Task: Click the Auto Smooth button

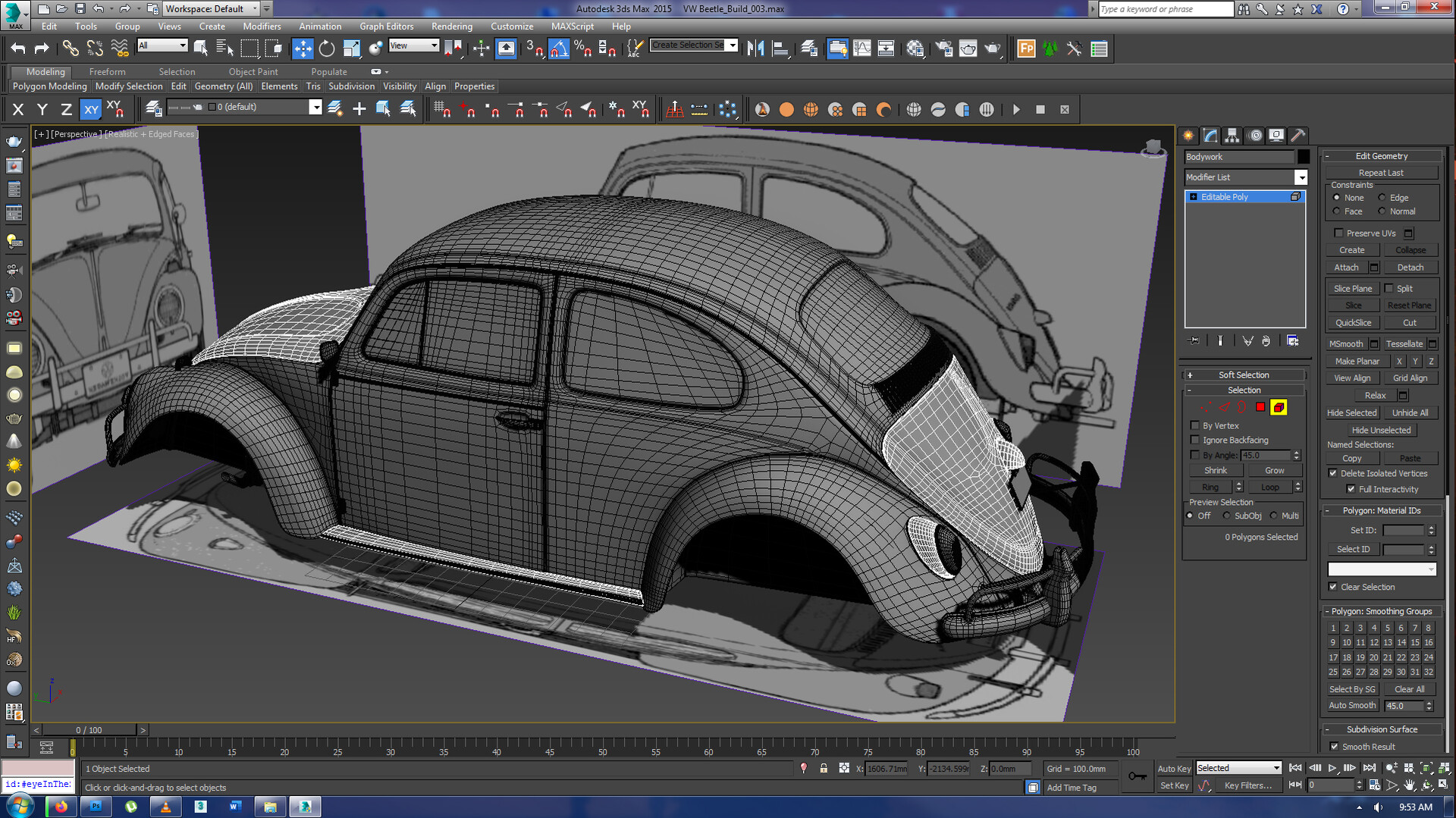Action: [1352, 705]
